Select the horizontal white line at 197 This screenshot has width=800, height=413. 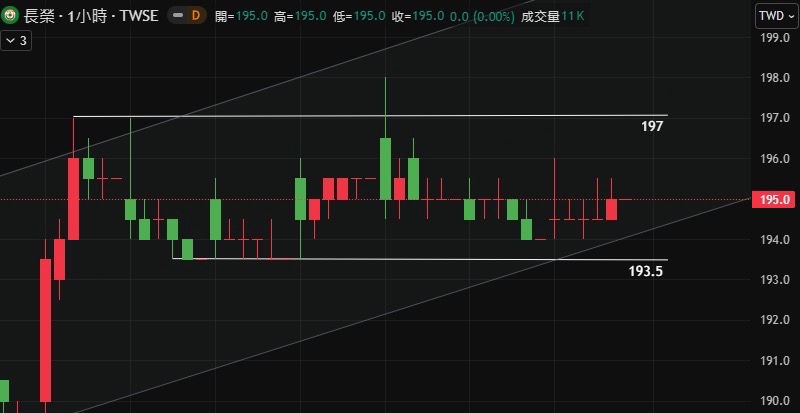370,116
